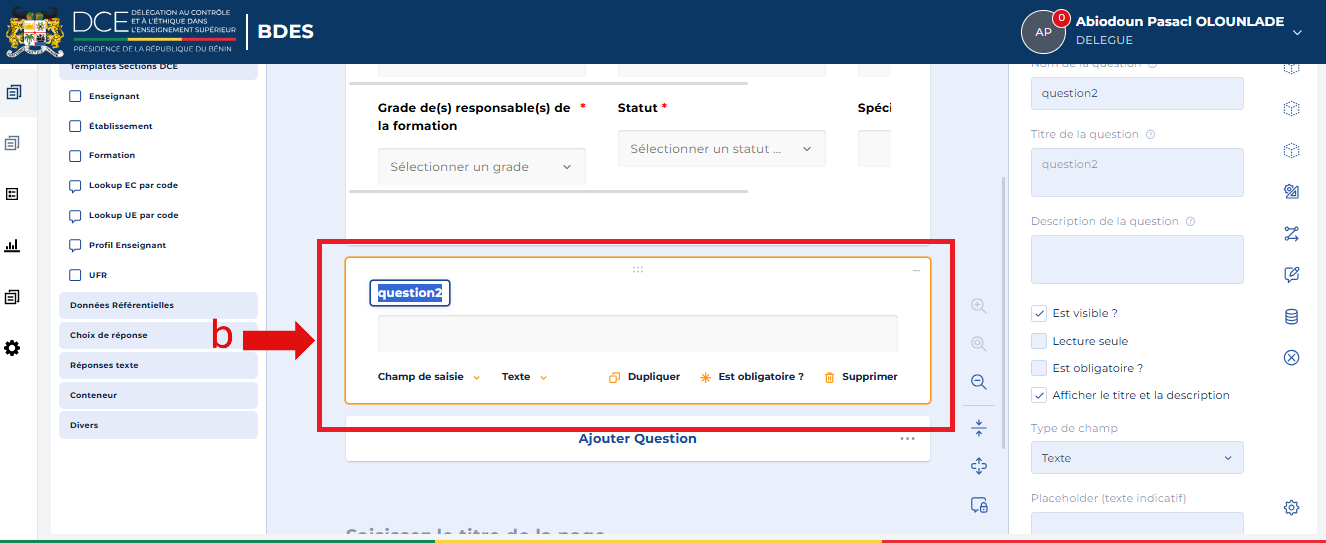Open the three-dots menu next to Ajouter Question
This screenshot has width=1326, height=543.
pyautogui.click(x=907, y=438)
